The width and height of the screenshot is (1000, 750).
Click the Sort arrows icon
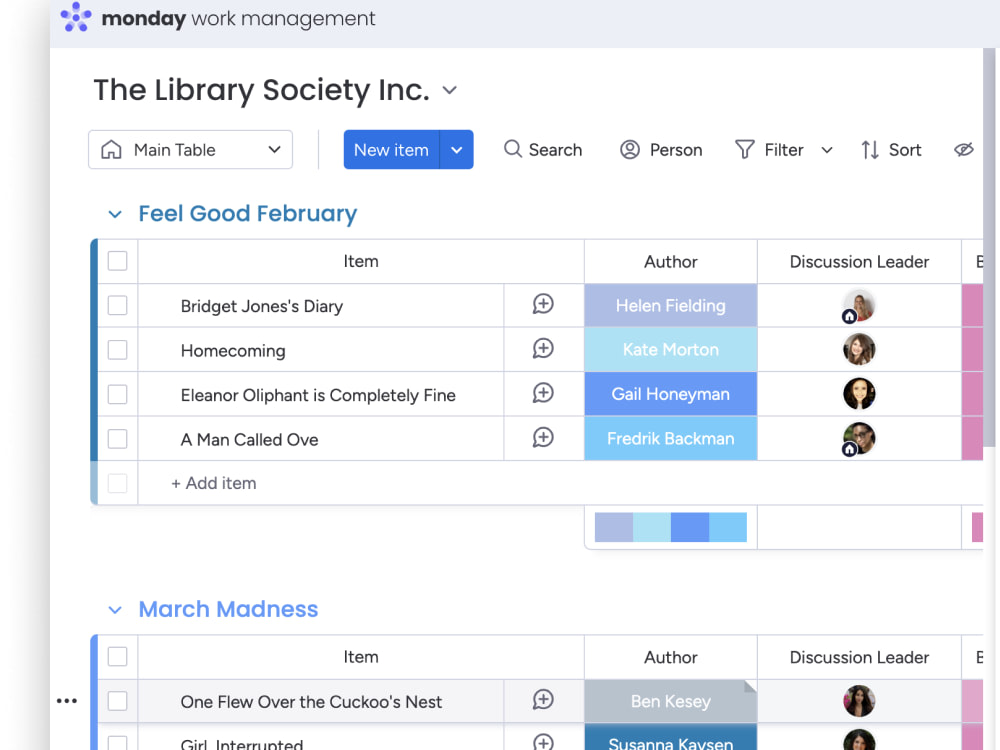[870, 150]
